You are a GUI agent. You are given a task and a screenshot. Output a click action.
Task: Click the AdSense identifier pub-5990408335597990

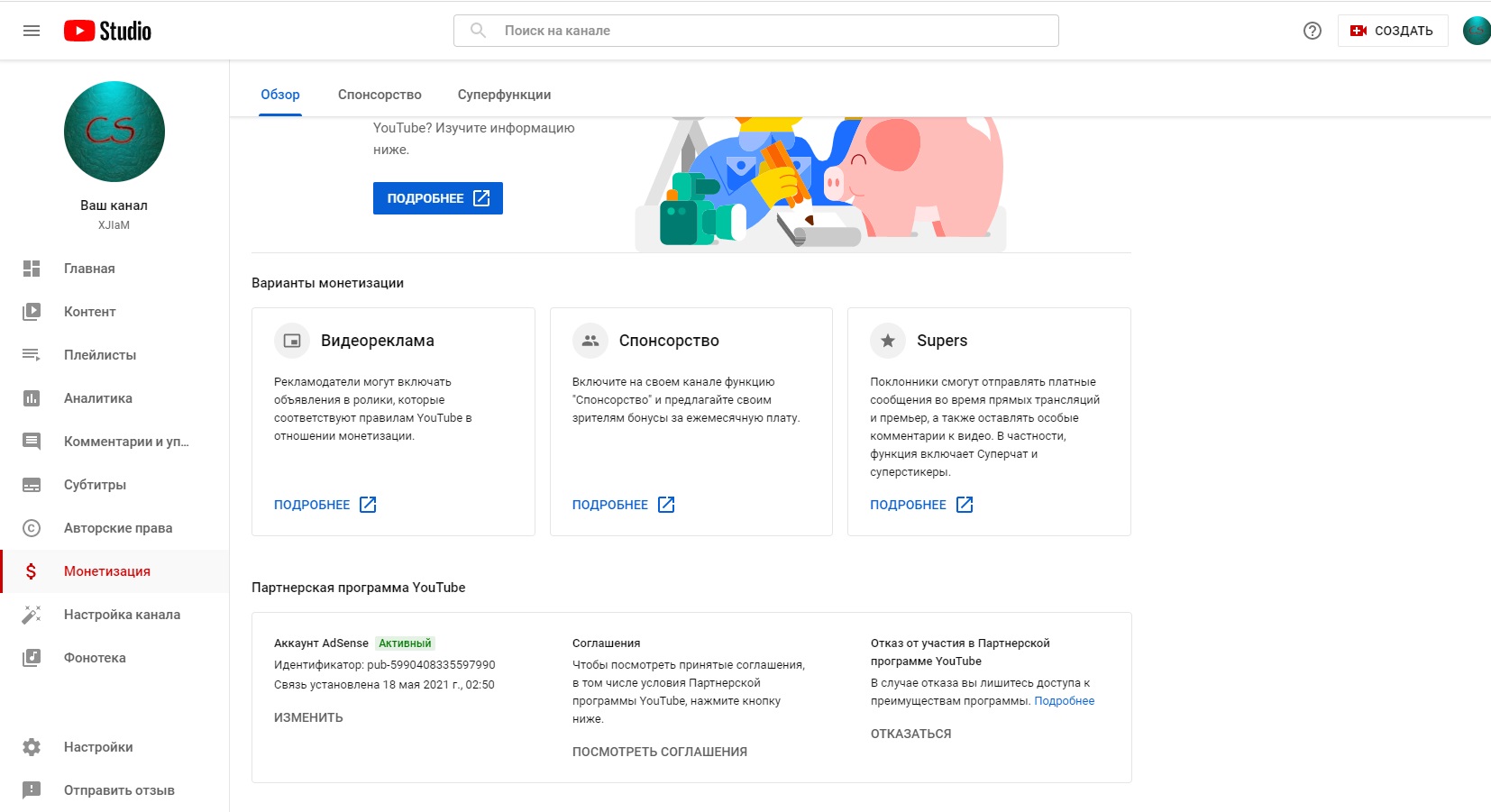point(431,665)
